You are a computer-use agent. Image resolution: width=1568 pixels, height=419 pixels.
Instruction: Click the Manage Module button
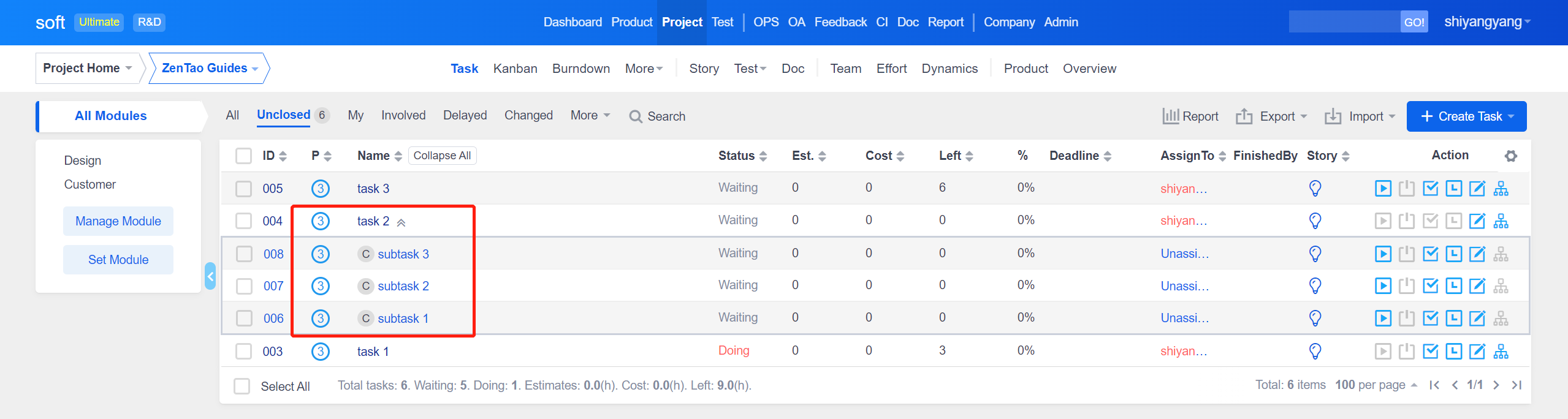click(x=118, y=221)
